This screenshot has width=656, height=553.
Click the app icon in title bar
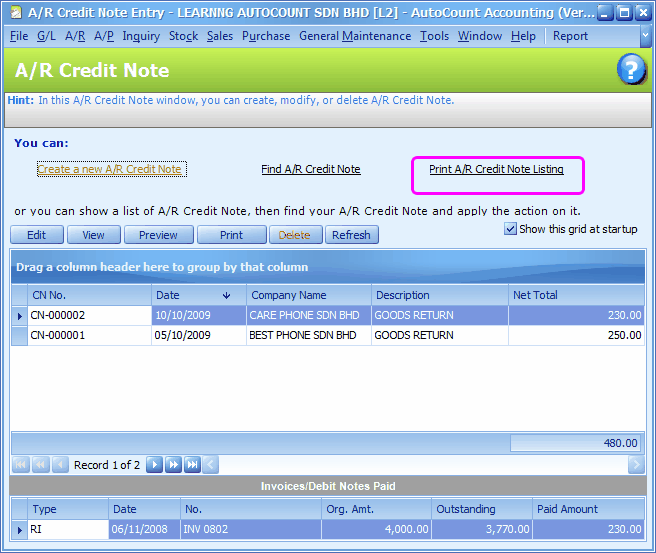tap(14, 13)
